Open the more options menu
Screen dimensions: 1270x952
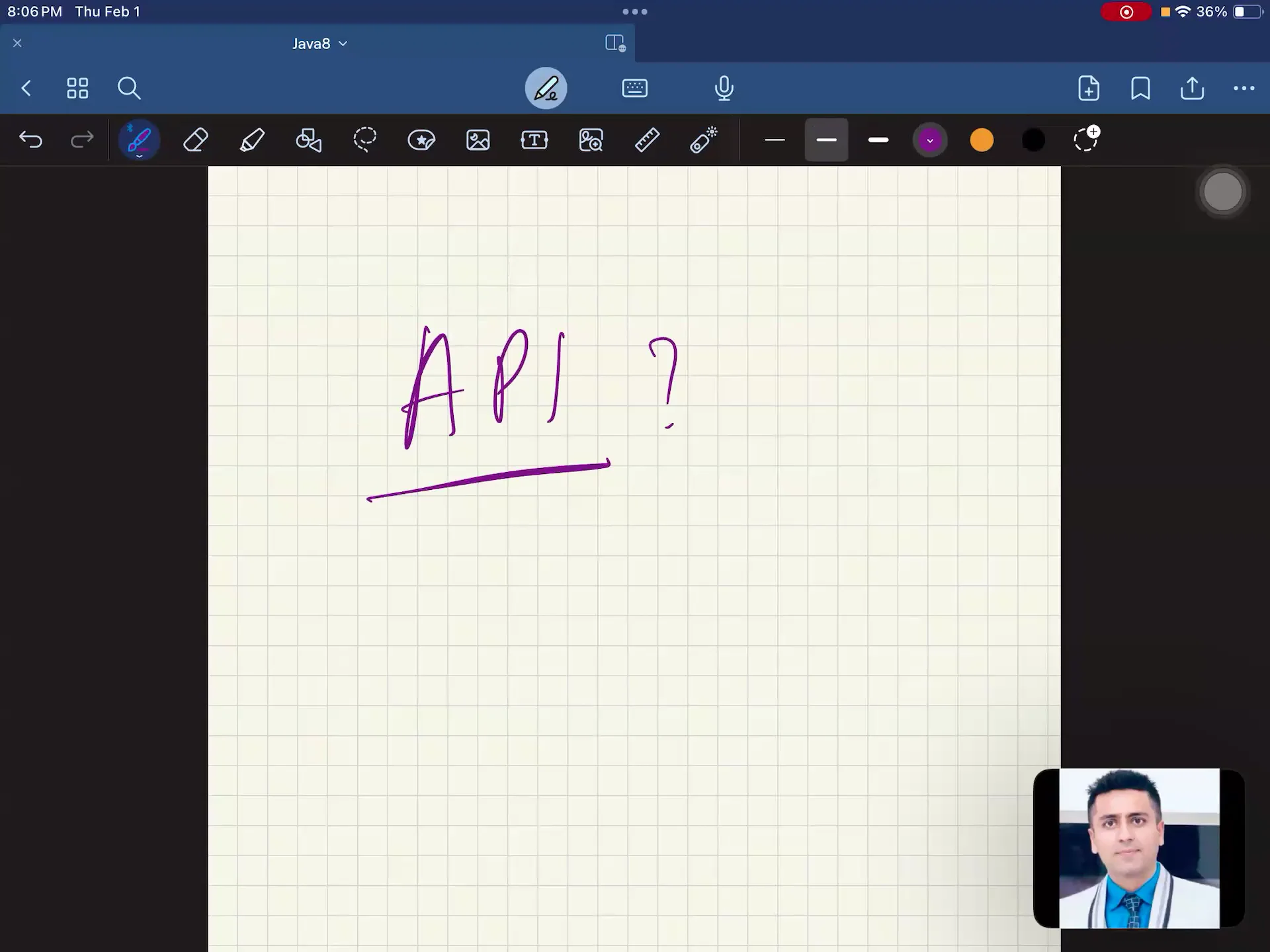tap(1244, 88)
